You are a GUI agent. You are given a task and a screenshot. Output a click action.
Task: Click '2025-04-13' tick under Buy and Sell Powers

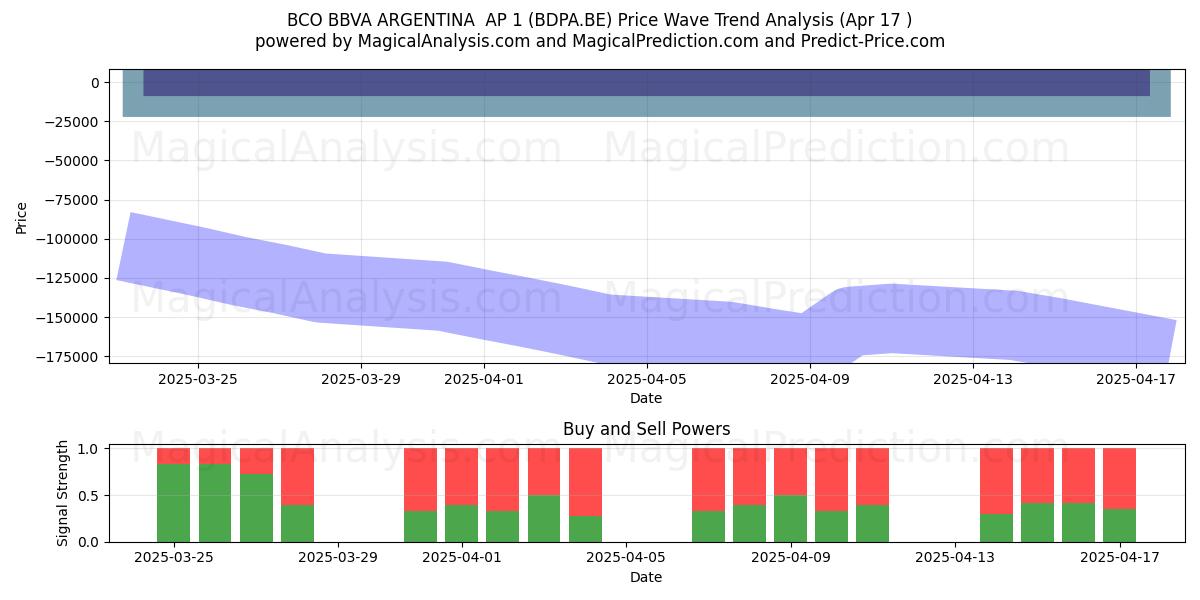pos(955,558)
